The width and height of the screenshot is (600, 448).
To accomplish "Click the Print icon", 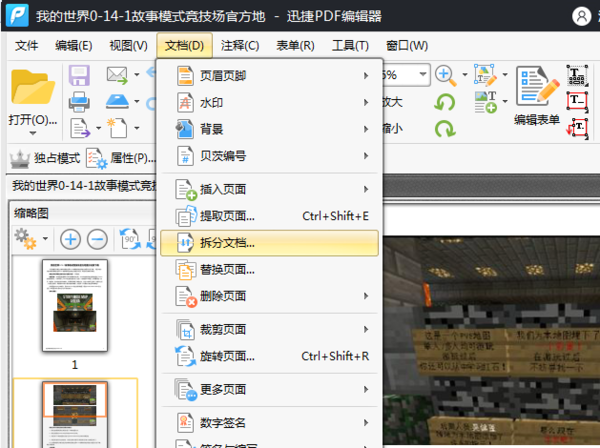I will pos(79,102).
